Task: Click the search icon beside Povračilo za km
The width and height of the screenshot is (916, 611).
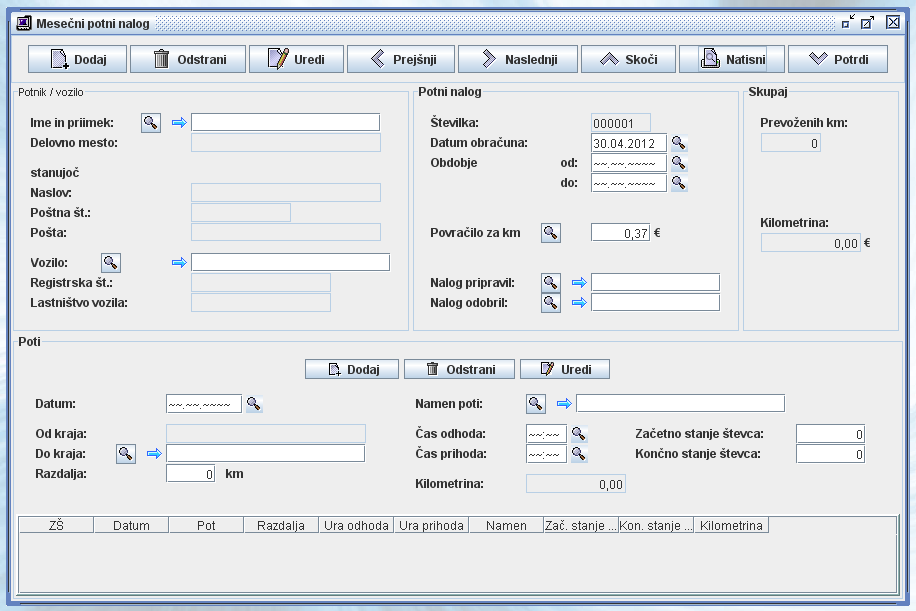Action: coord(551,232)
